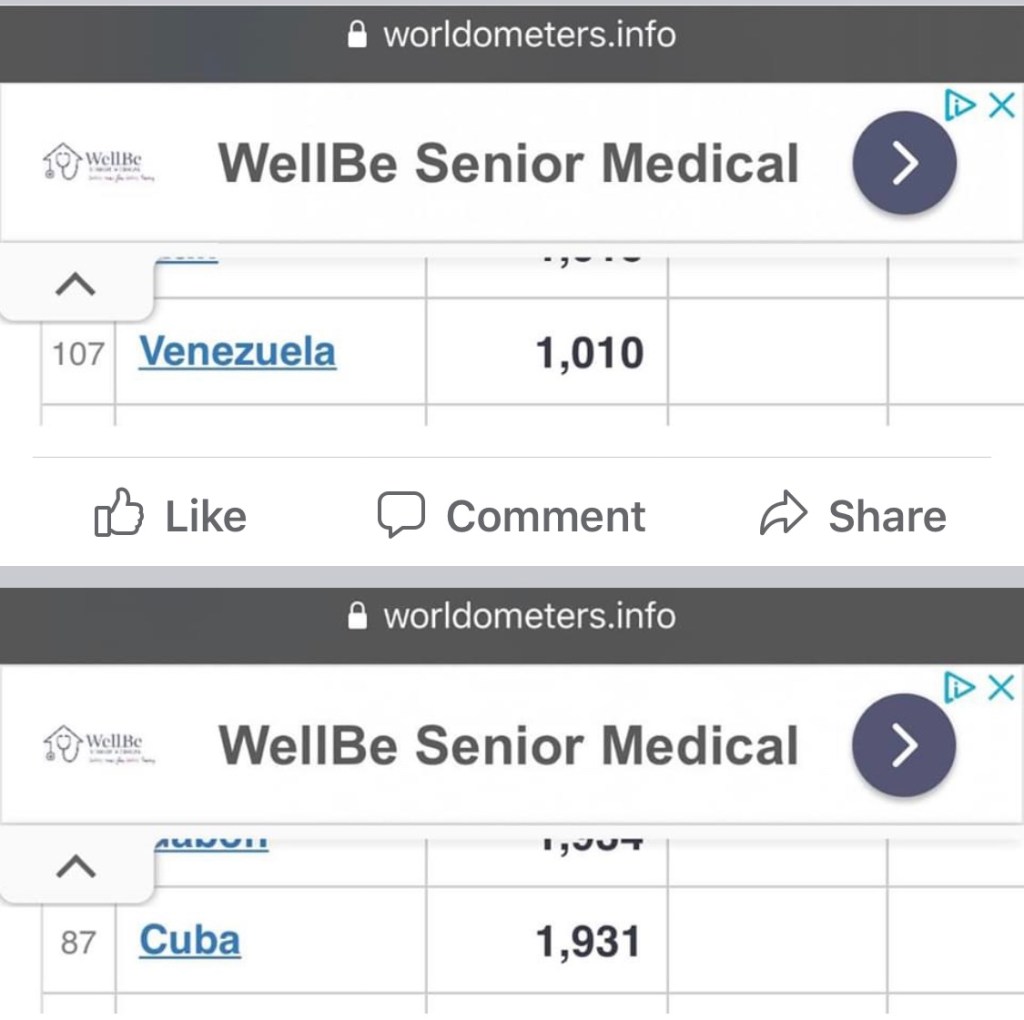
Task: Click the Share arrow icon
Action: click(783, 514)
